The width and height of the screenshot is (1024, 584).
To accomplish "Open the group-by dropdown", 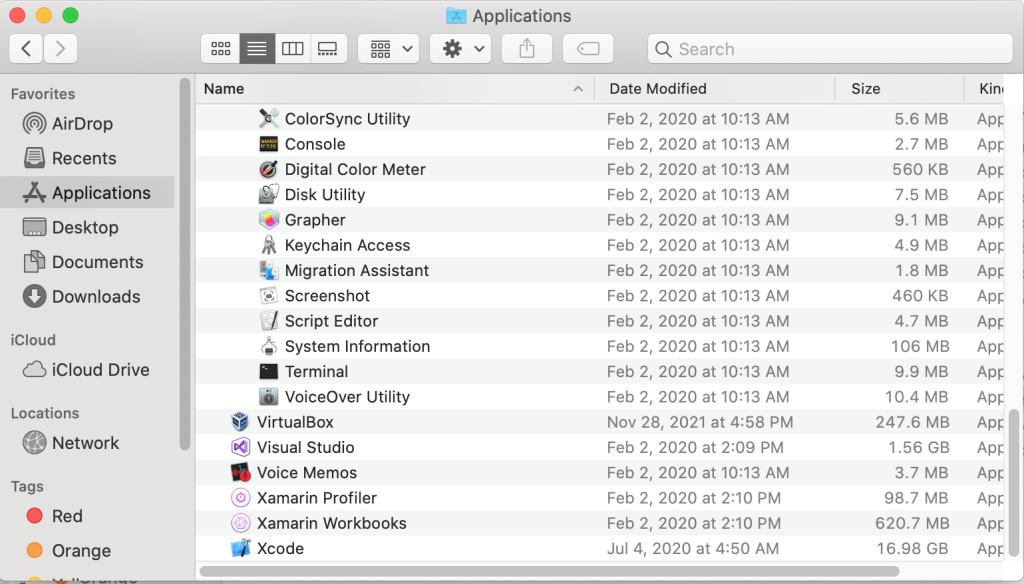I will tap(389, 48).
